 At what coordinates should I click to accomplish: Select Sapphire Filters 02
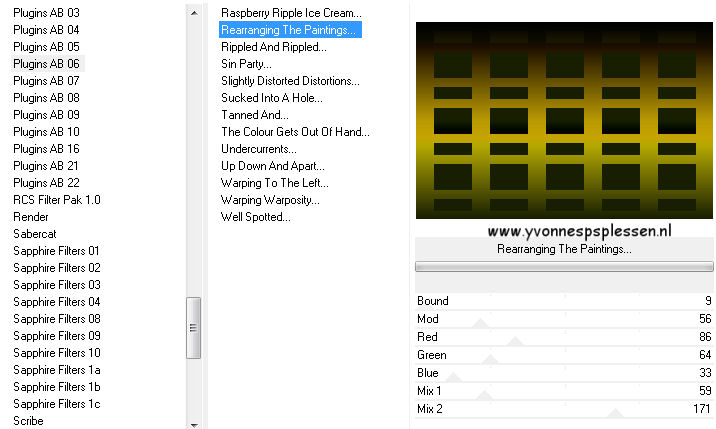coord(57,268)
